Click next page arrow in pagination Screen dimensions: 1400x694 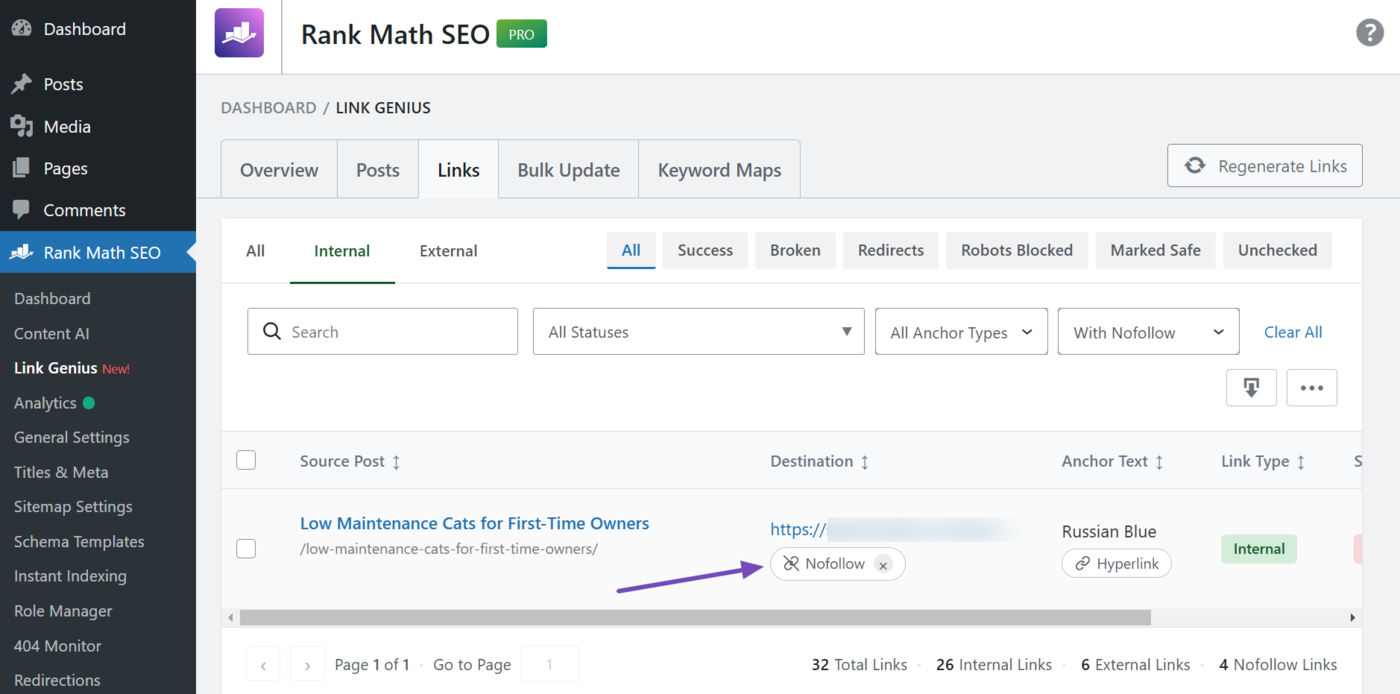[307, 665]
